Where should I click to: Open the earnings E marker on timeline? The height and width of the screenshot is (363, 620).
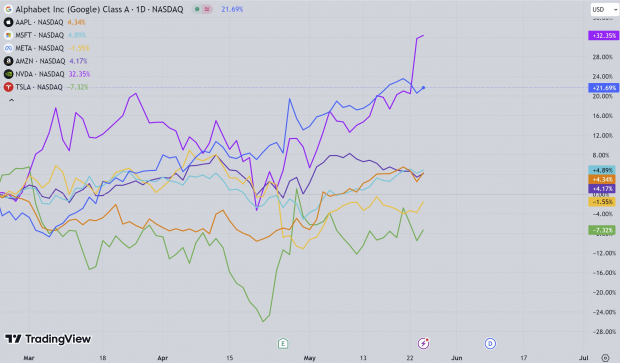tap(283, 343)
